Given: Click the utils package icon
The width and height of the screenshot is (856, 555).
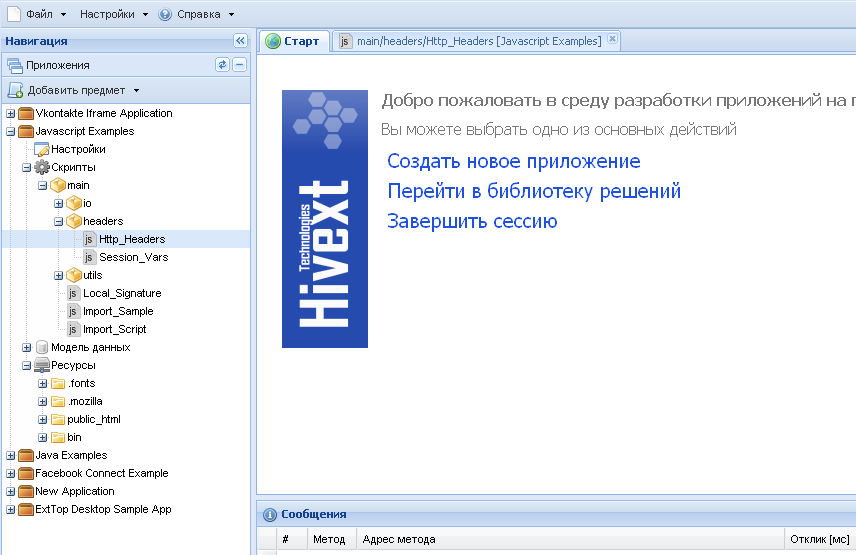Looking at the screenshot, I should coord(74,276).
